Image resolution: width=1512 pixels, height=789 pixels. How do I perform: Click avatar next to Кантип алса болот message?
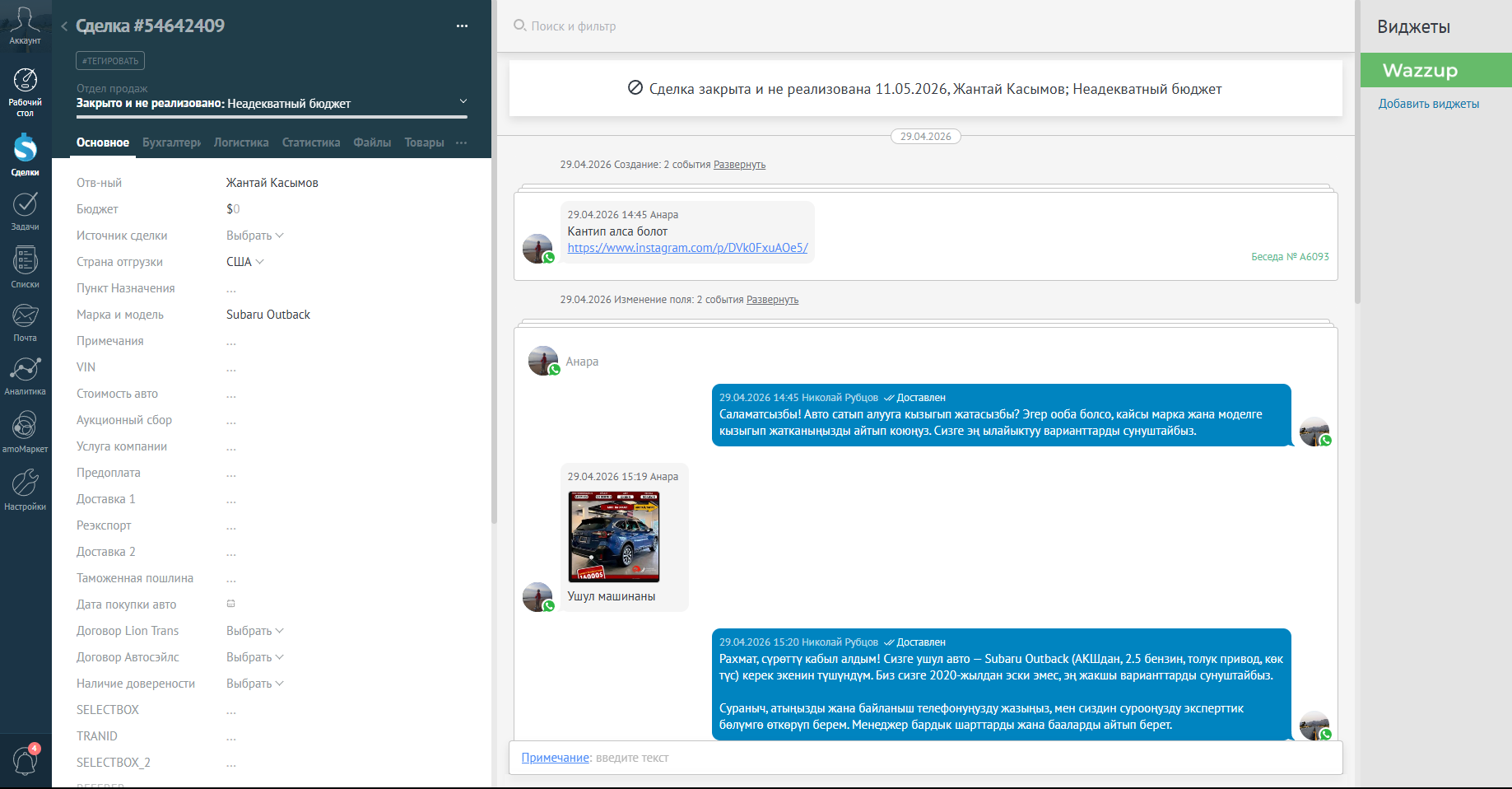click(538, 249)
